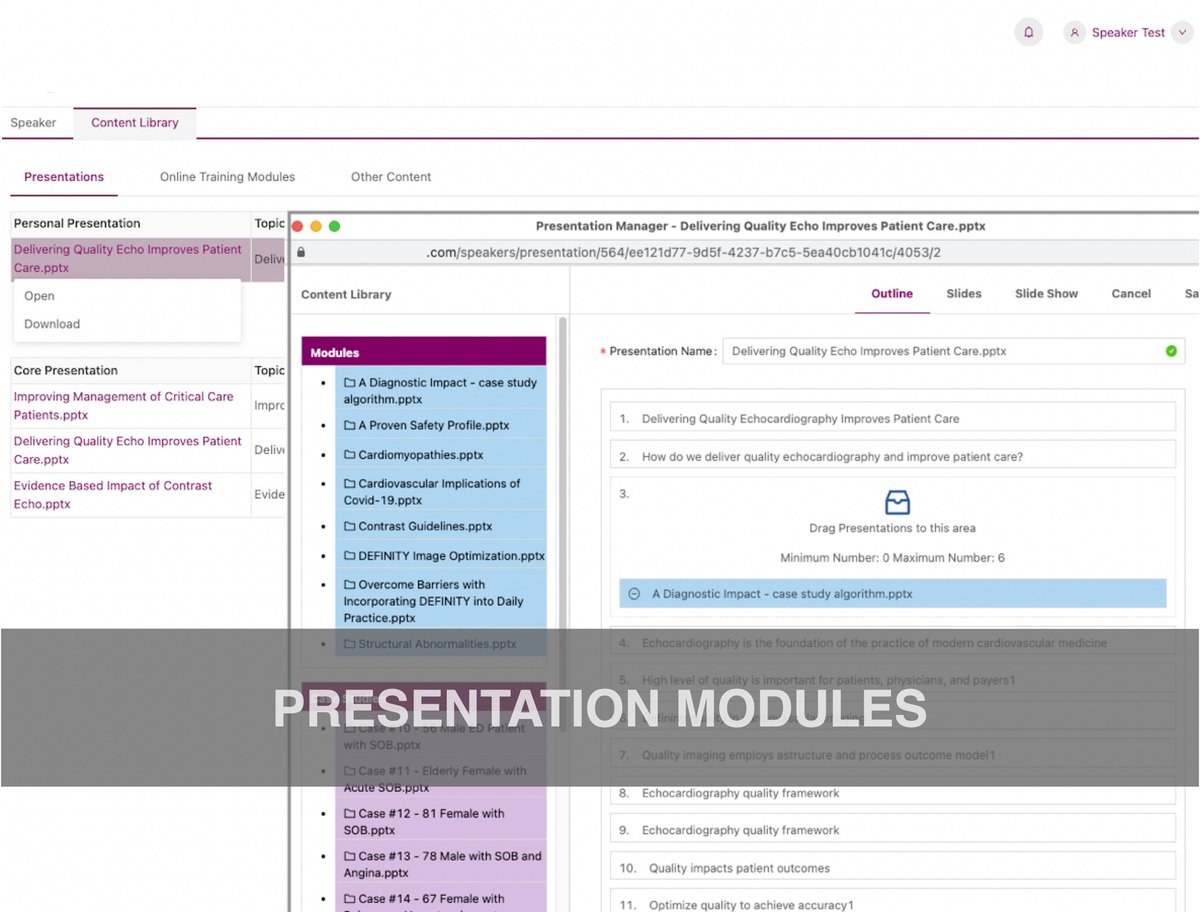Viewport: 1200px width, 912px height.
Task: Expand the Speaker Test account dropdown
Action: 1182,32
